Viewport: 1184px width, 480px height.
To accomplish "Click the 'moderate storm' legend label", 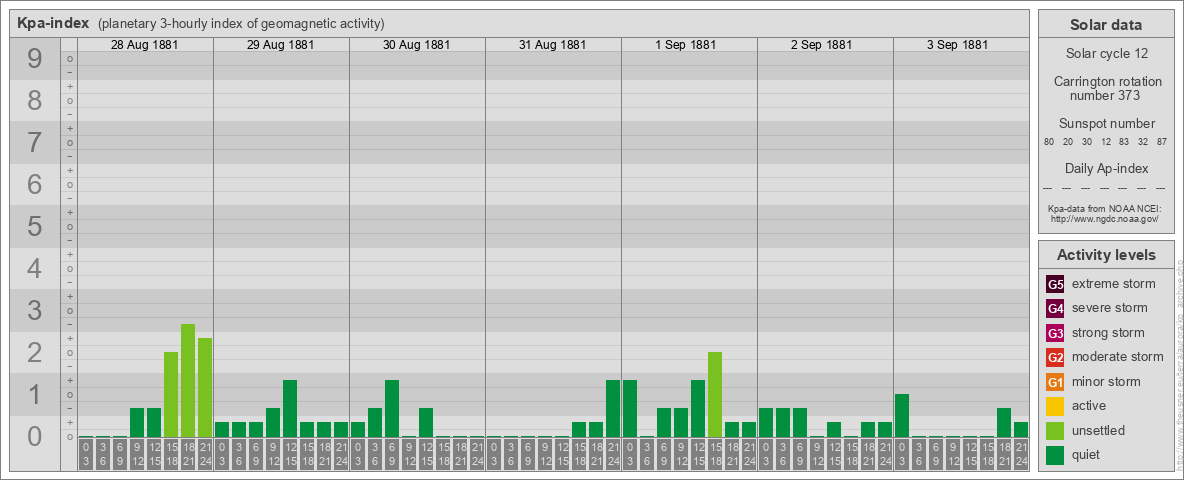I will coord(1118,357).
